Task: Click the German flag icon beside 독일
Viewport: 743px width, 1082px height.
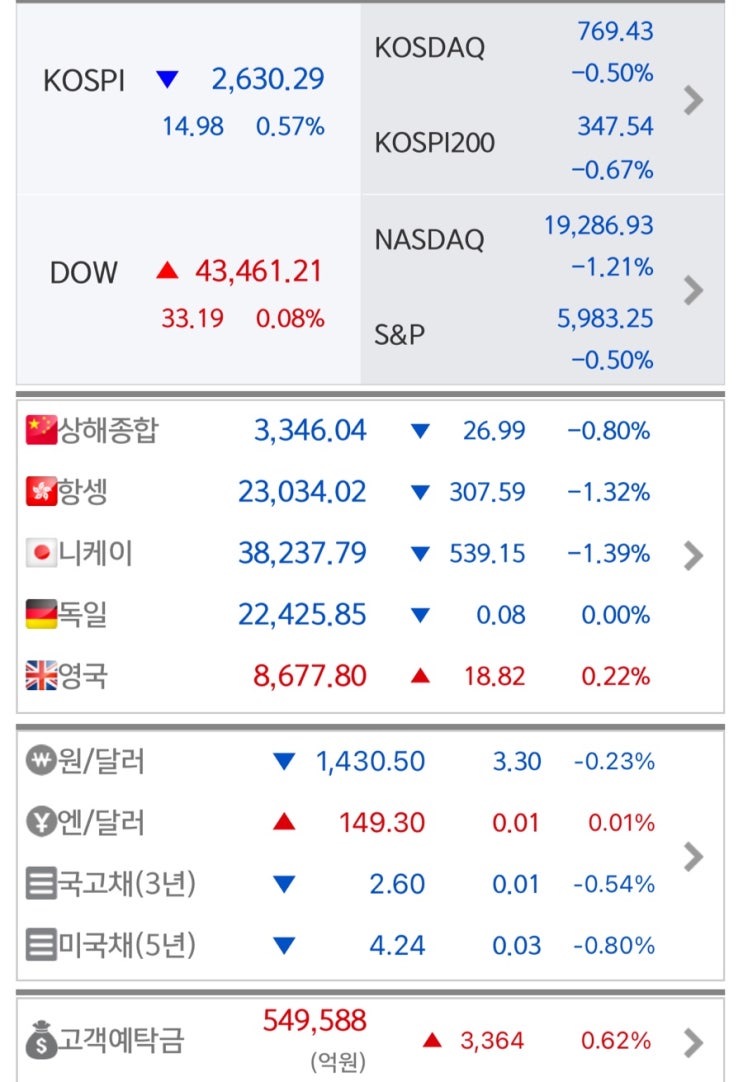Action: [x=41, y=614]
